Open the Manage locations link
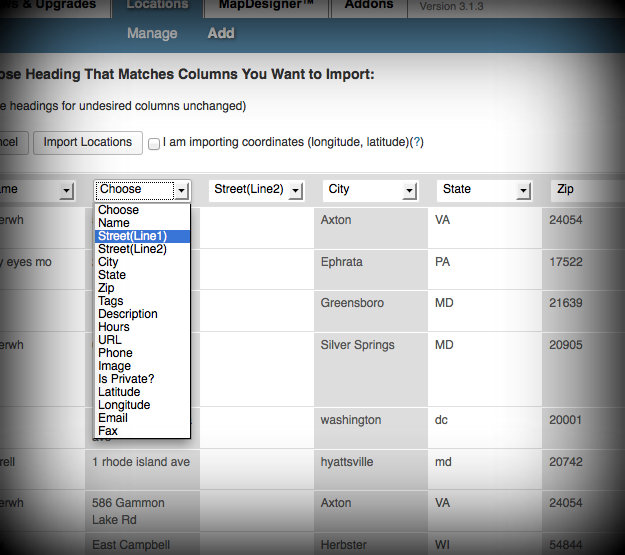Image resolution: width=625 pixels, height=555 pixels. [152, 33]
